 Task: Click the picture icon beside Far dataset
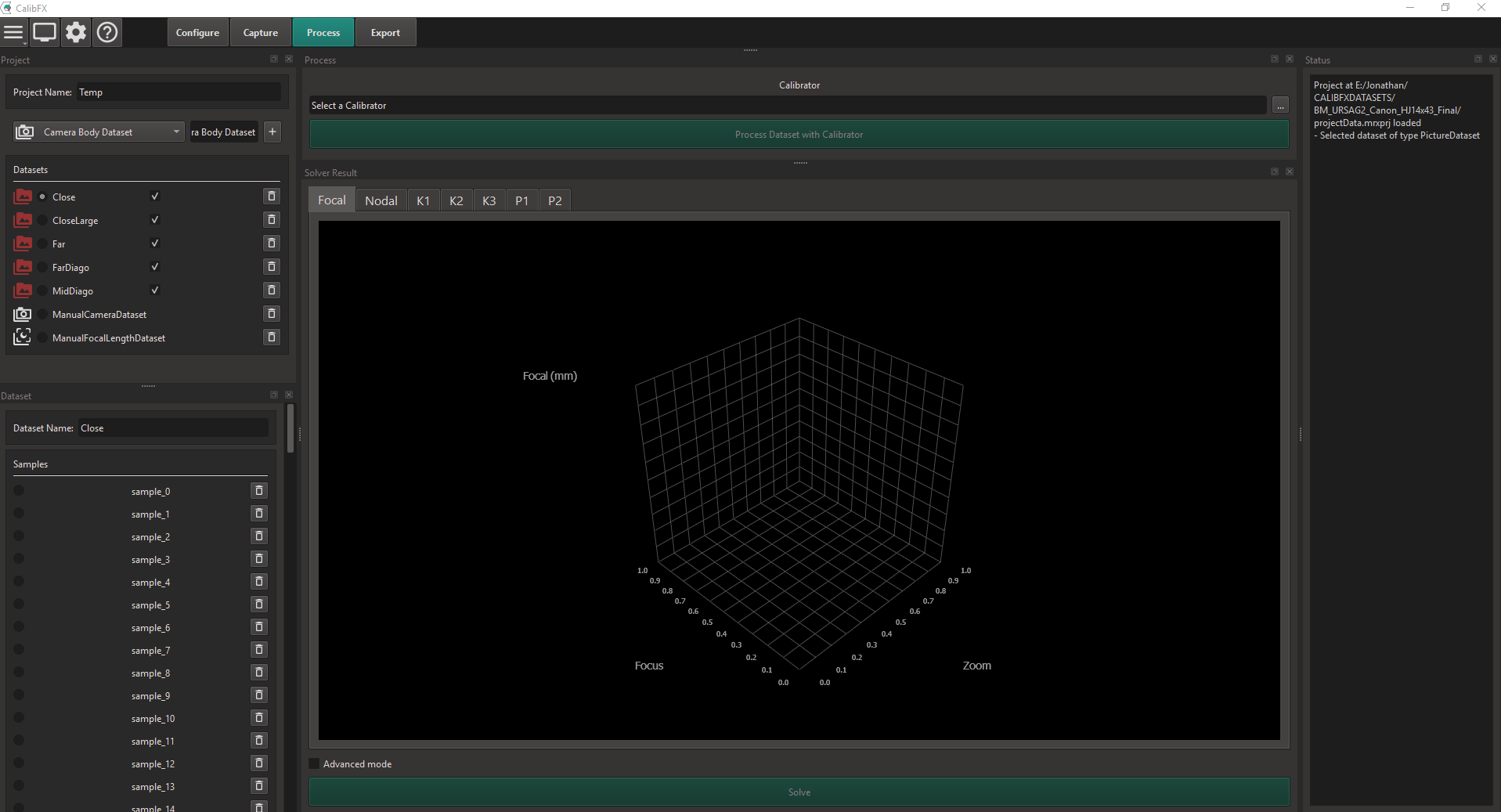pos(23,244)
